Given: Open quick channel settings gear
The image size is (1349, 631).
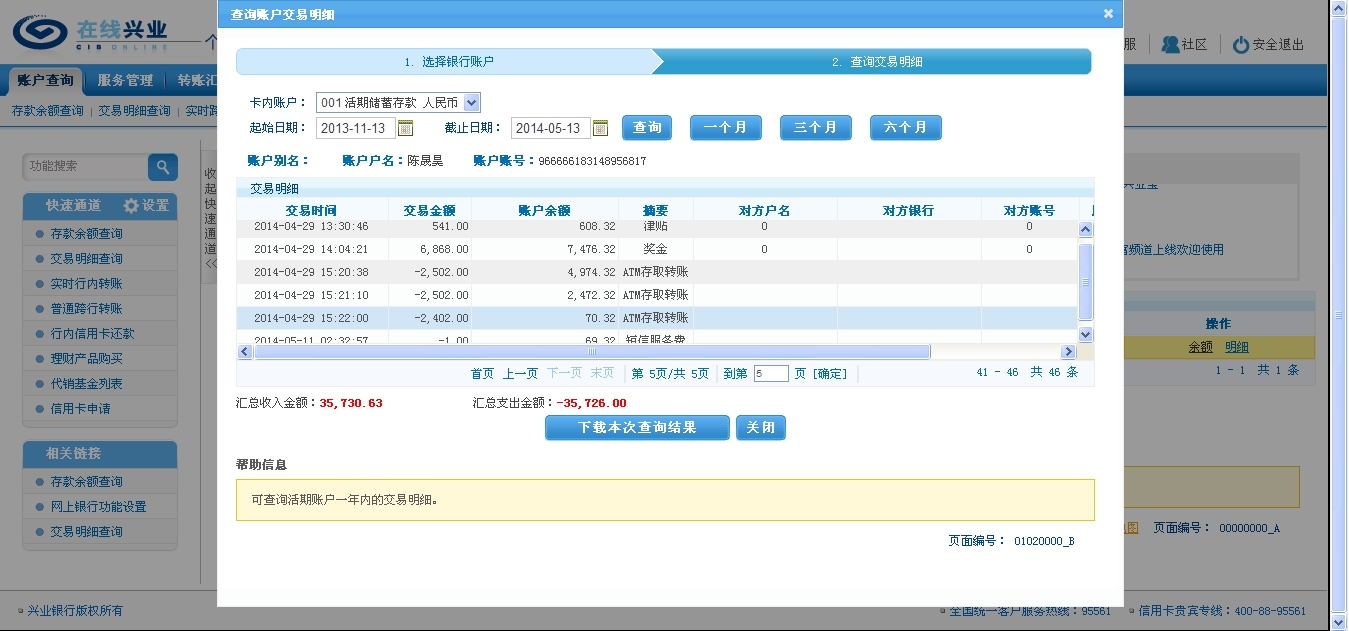Looking at the screenshot, I should click(x=132, y=206).
